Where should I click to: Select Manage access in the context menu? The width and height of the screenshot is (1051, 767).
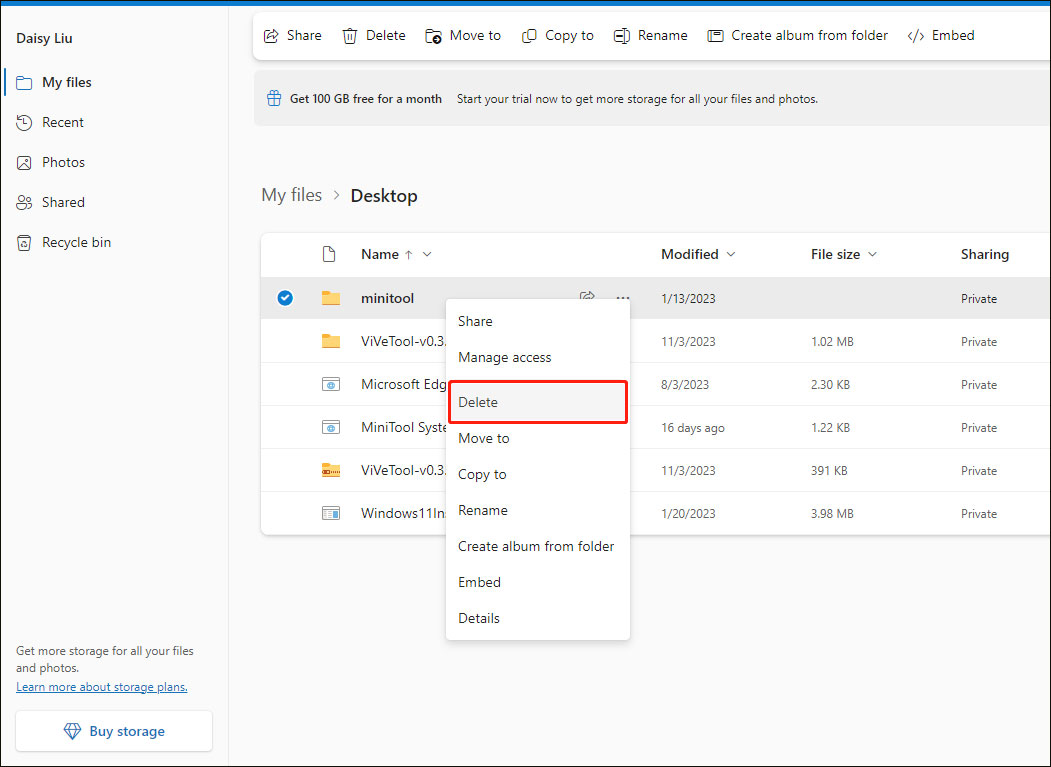[538, 357]
